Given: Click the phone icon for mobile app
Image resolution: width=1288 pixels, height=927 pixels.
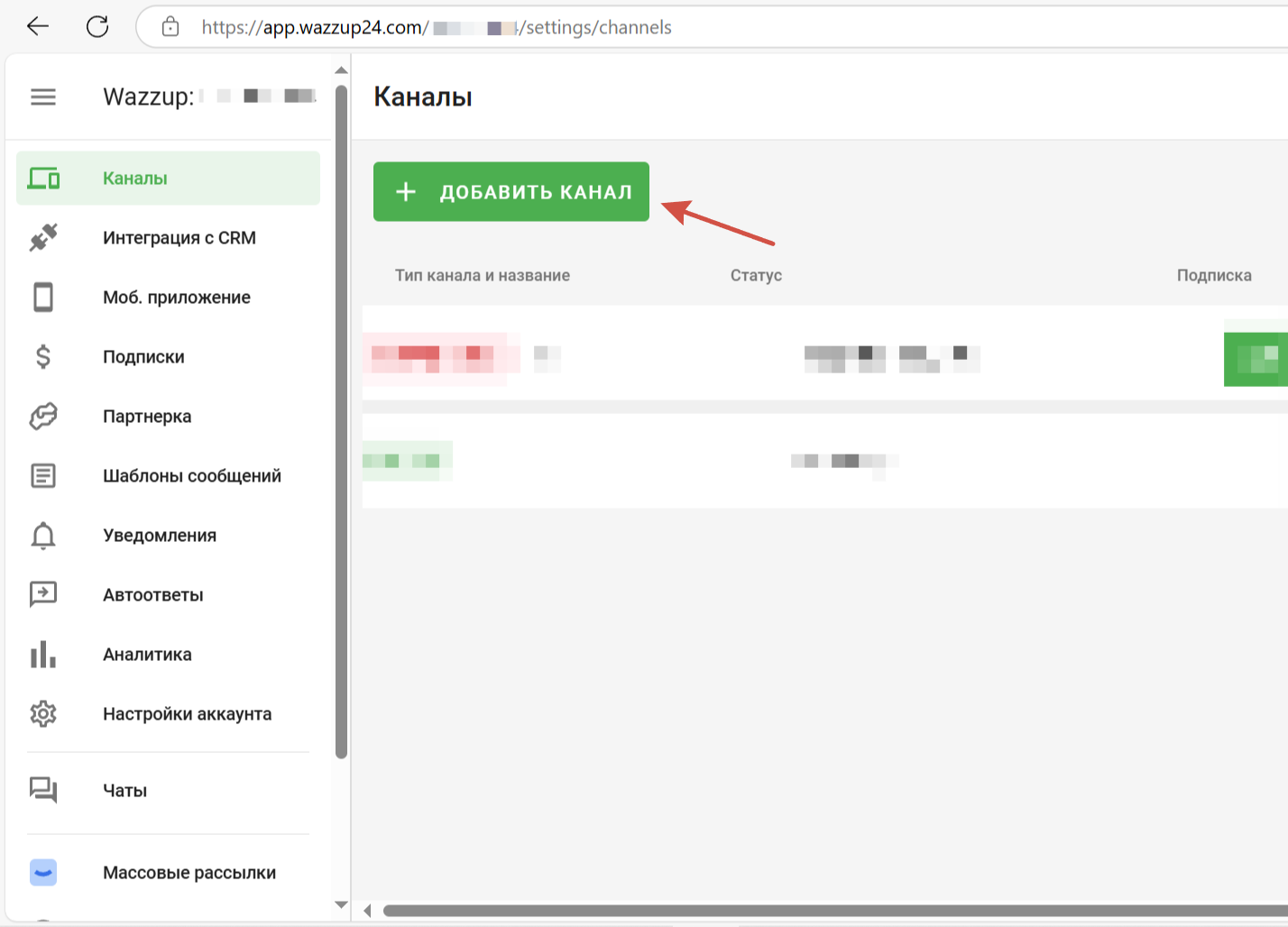Looking at the screenshot, I should (x=43, y=298).
